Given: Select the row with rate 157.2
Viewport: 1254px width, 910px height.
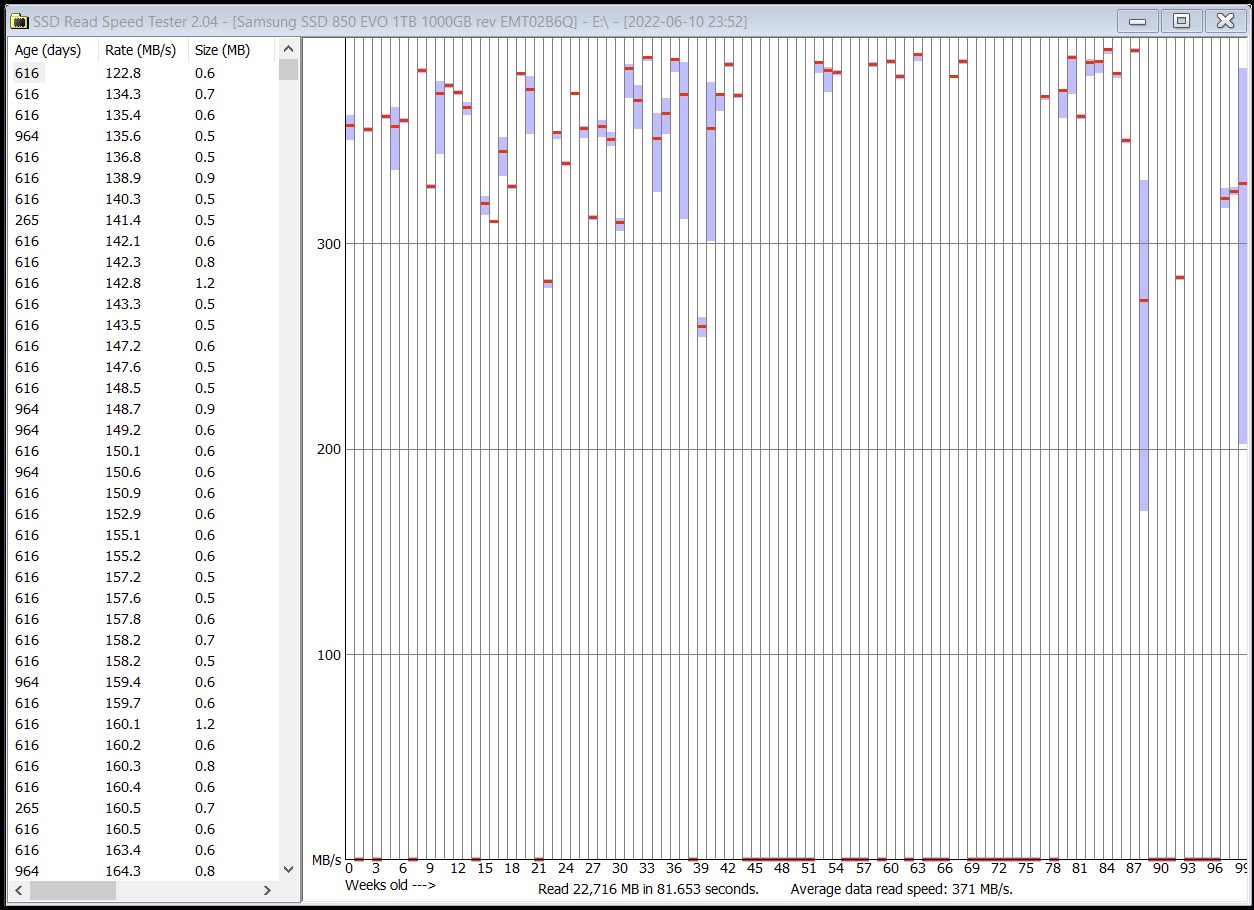Looking at the screenshot, I should 142,577.
